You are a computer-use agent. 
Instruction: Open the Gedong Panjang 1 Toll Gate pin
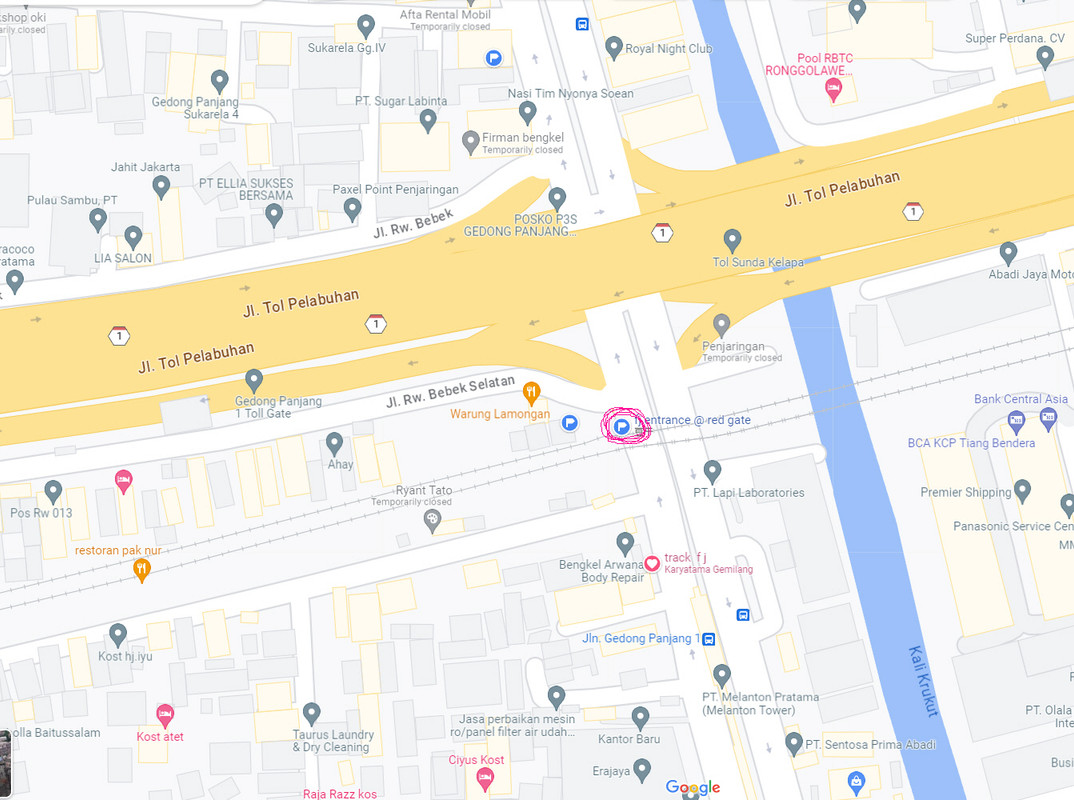pyautogui.click(x=254, y=380)
